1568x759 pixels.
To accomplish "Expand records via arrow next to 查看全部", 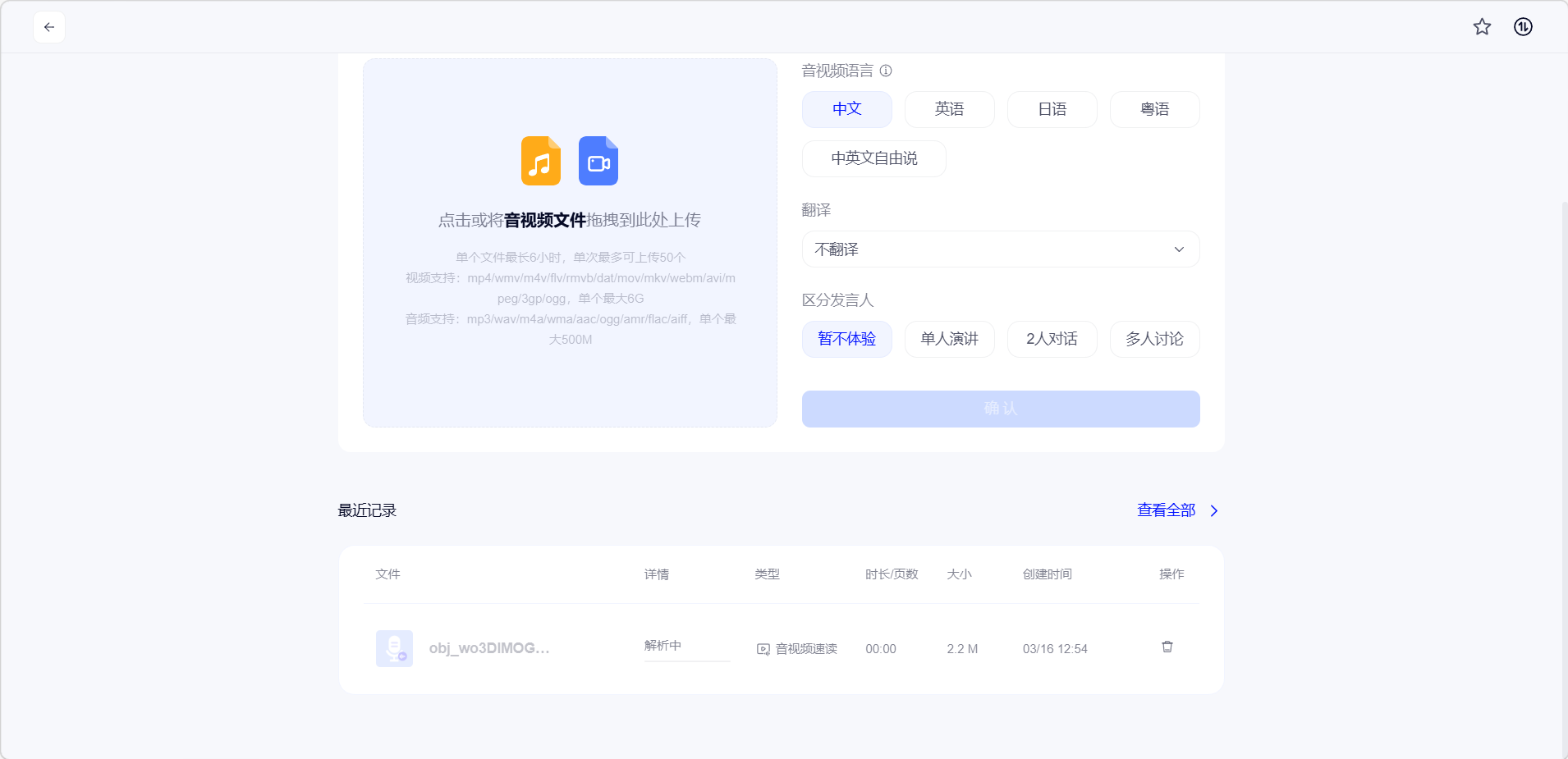I will coord(1214,510).
